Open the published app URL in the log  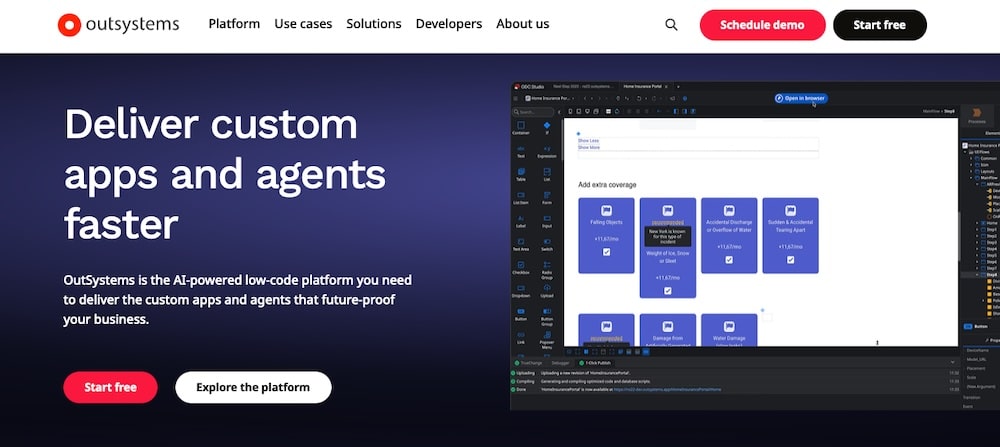667,389
